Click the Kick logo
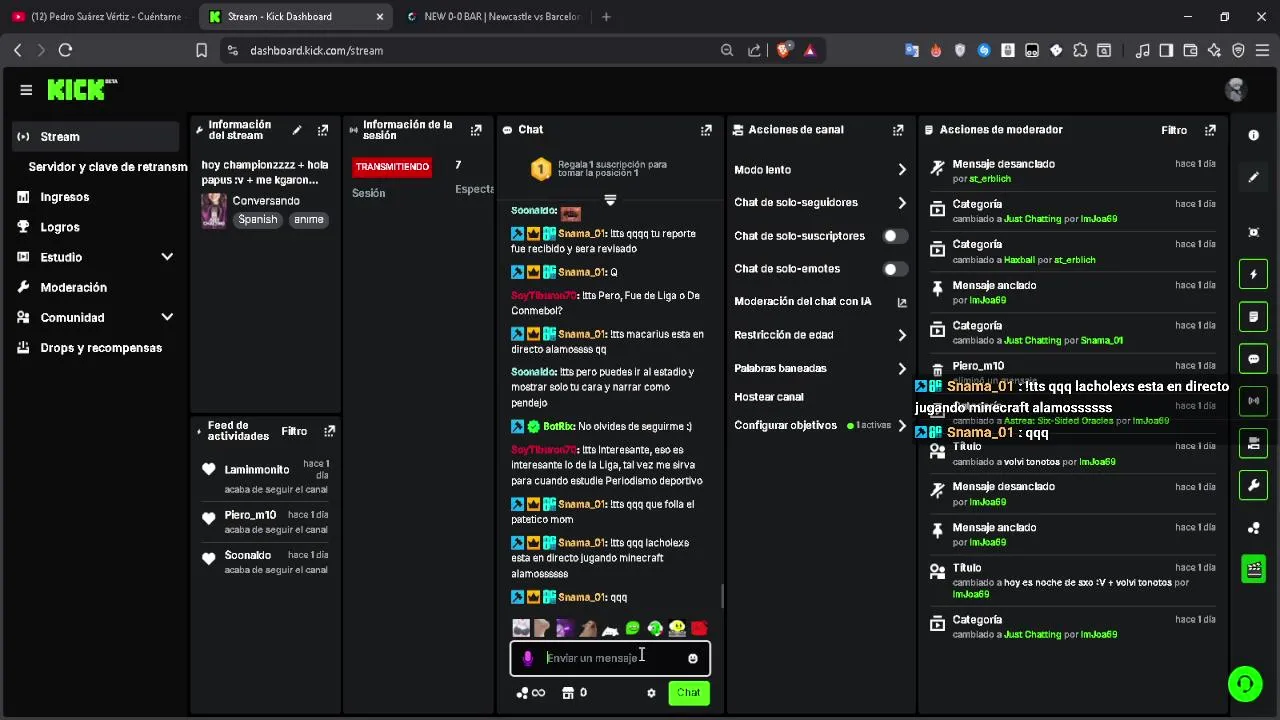Viewport: 1280px width, 720px height. (82, 90)
